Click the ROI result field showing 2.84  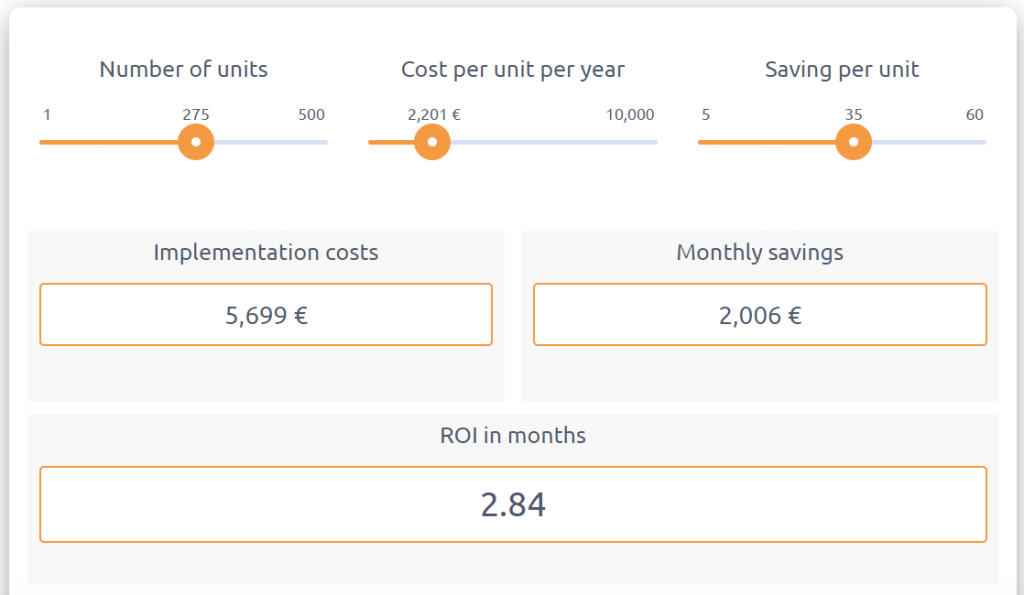pos(512,504)
